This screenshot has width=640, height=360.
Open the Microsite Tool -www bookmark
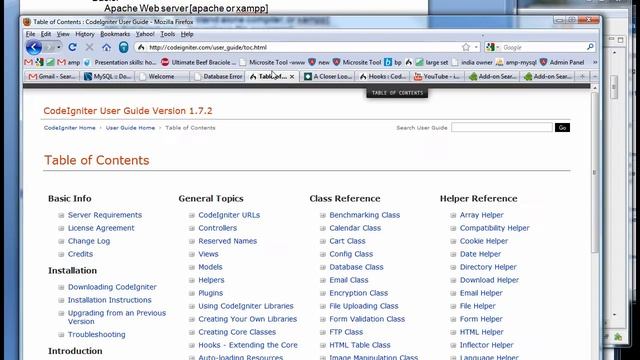pos(272,62)
